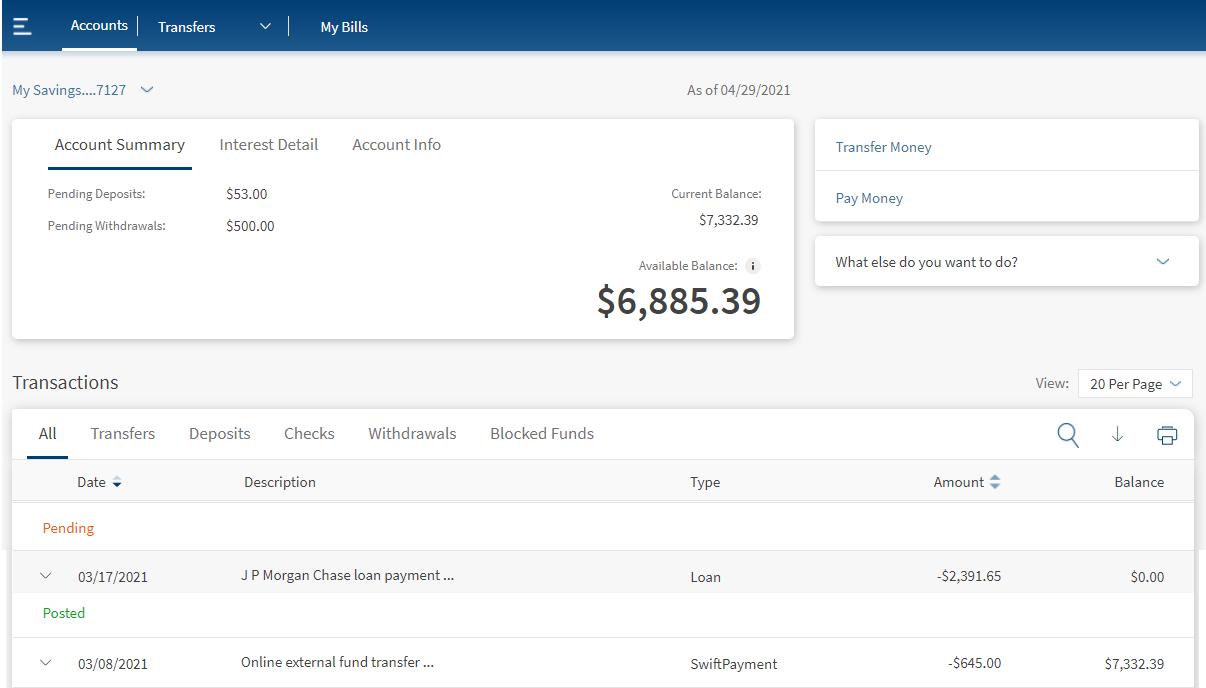Viewport: 1206px width, 688px height.
Task: Click the transaction search magnifier icon
Action: (1068, 435)
